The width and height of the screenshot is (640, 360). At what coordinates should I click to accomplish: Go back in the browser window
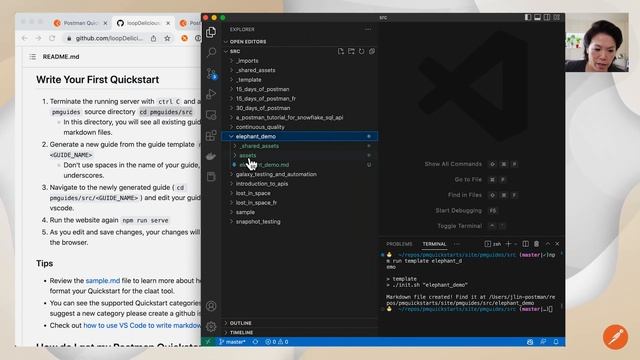coord(25,38)
